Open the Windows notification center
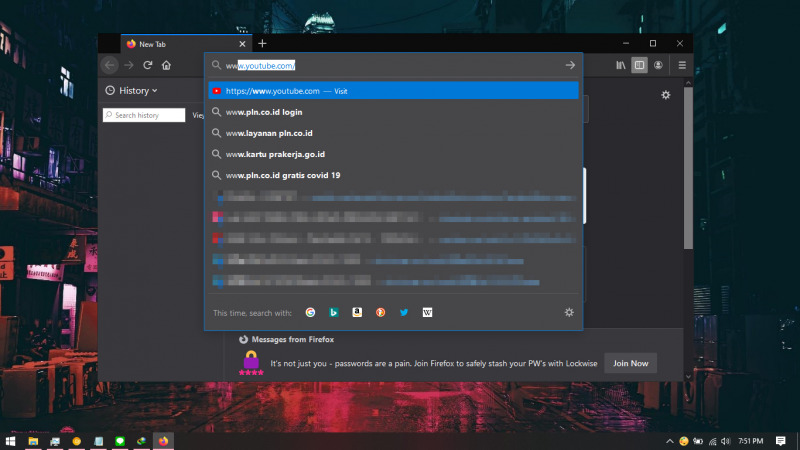This screenshot has width=800, height=450. (x=780, y=441)
